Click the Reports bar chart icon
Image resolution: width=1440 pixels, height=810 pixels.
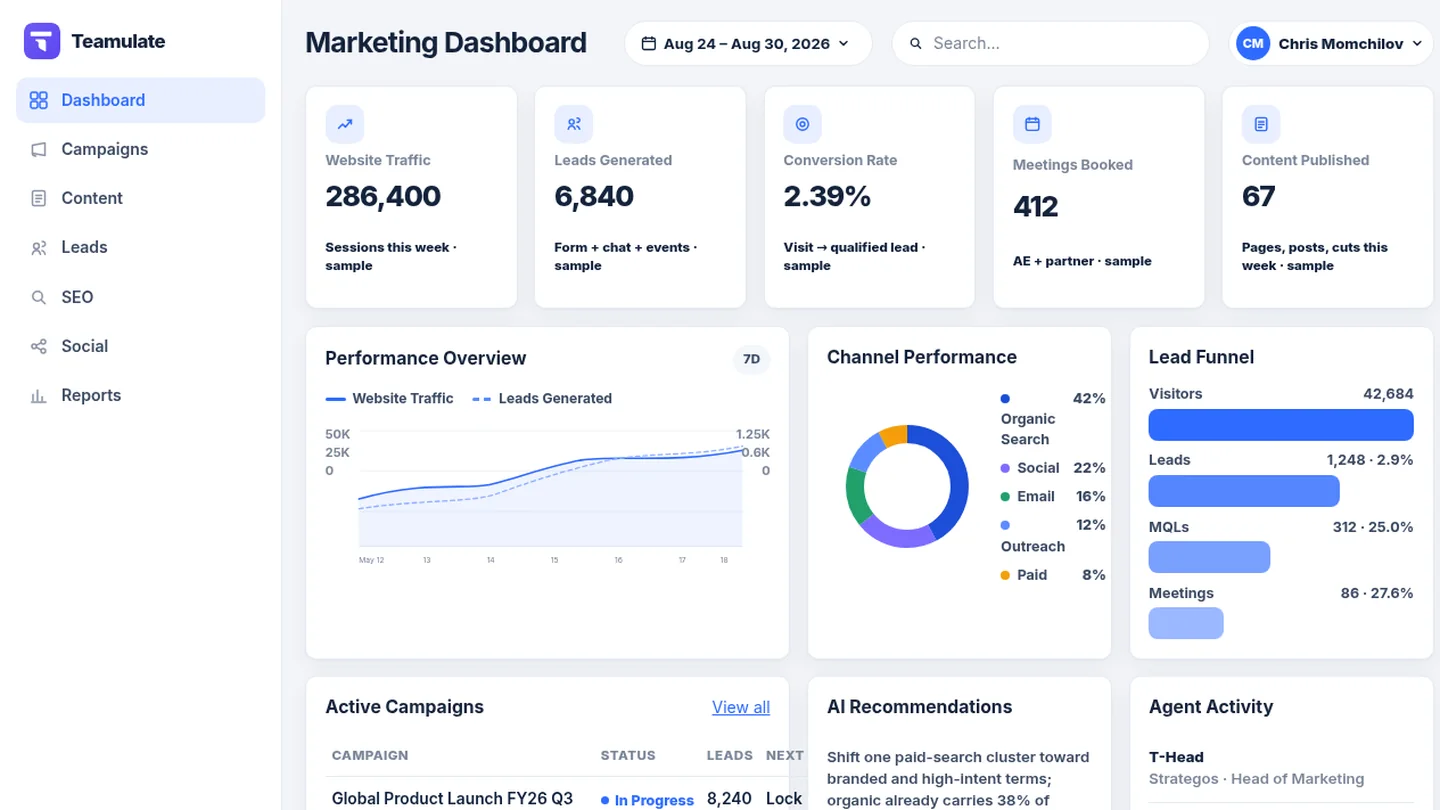pyautogui.click(x=39, y=395)
